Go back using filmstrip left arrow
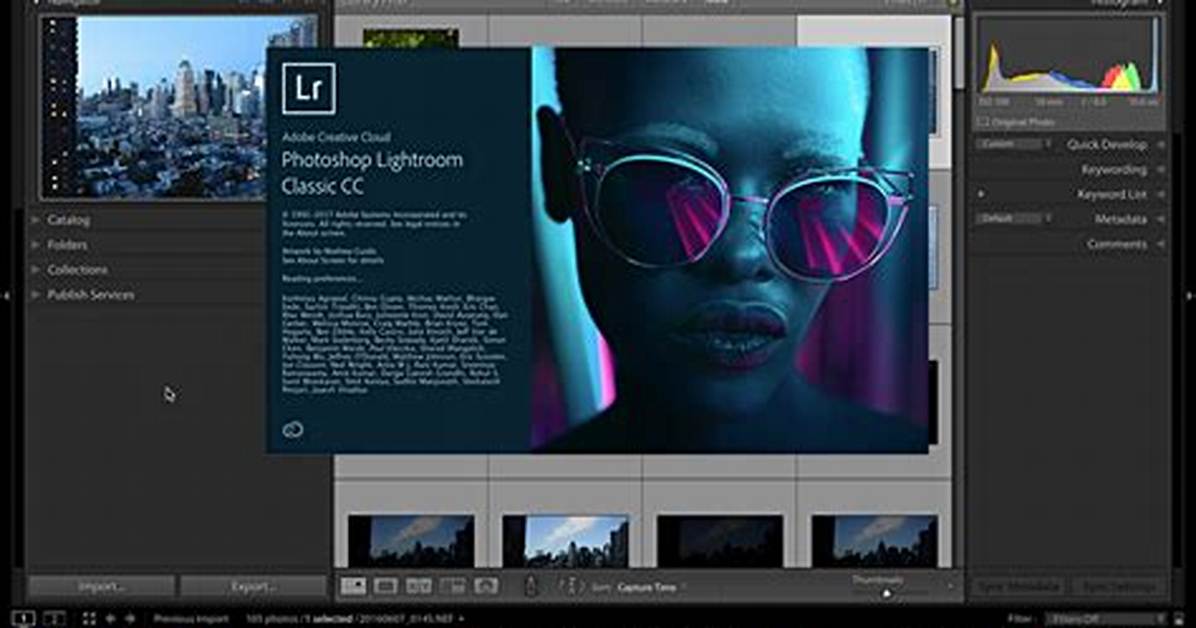The height and width of the screenshot is (628, 1196). 111,619
